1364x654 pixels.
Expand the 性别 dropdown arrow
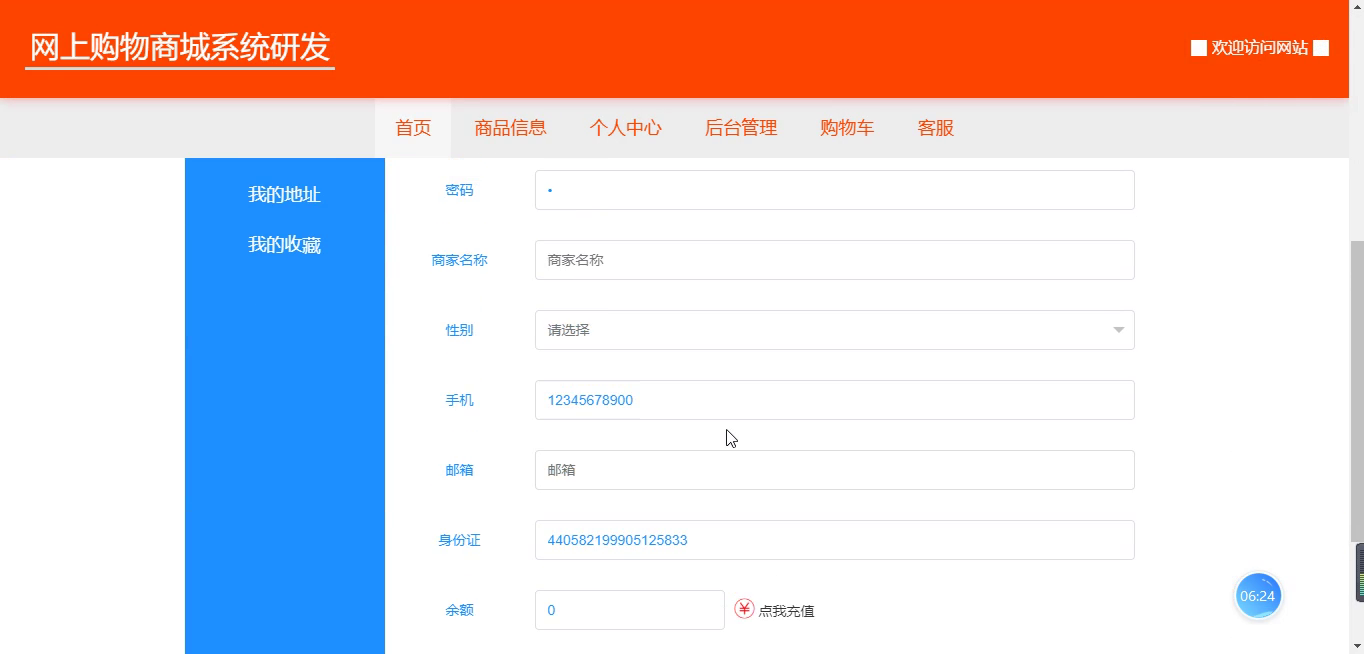(1118, 330)
